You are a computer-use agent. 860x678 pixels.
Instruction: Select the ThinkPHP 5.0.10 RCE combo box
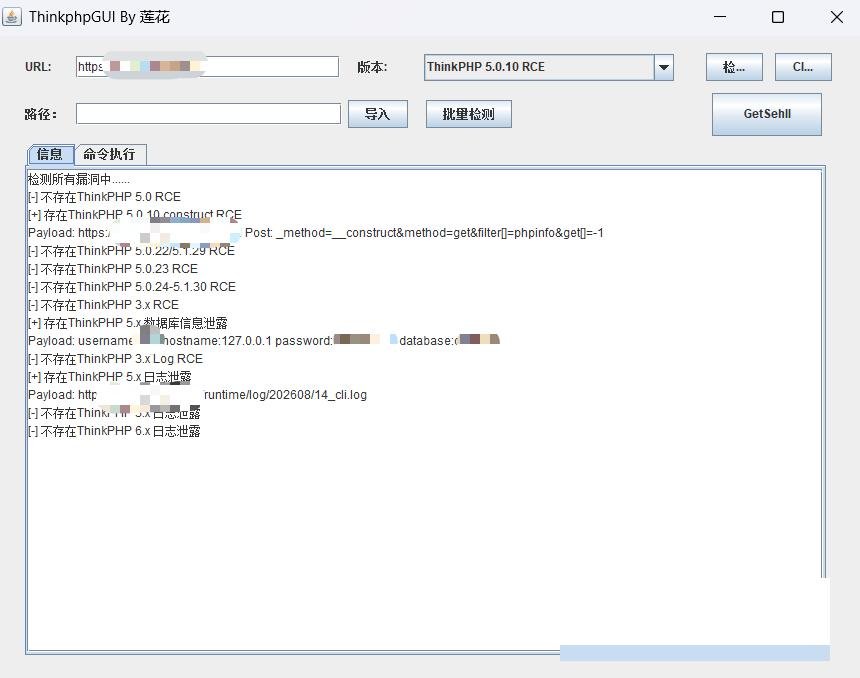[548, 67]
